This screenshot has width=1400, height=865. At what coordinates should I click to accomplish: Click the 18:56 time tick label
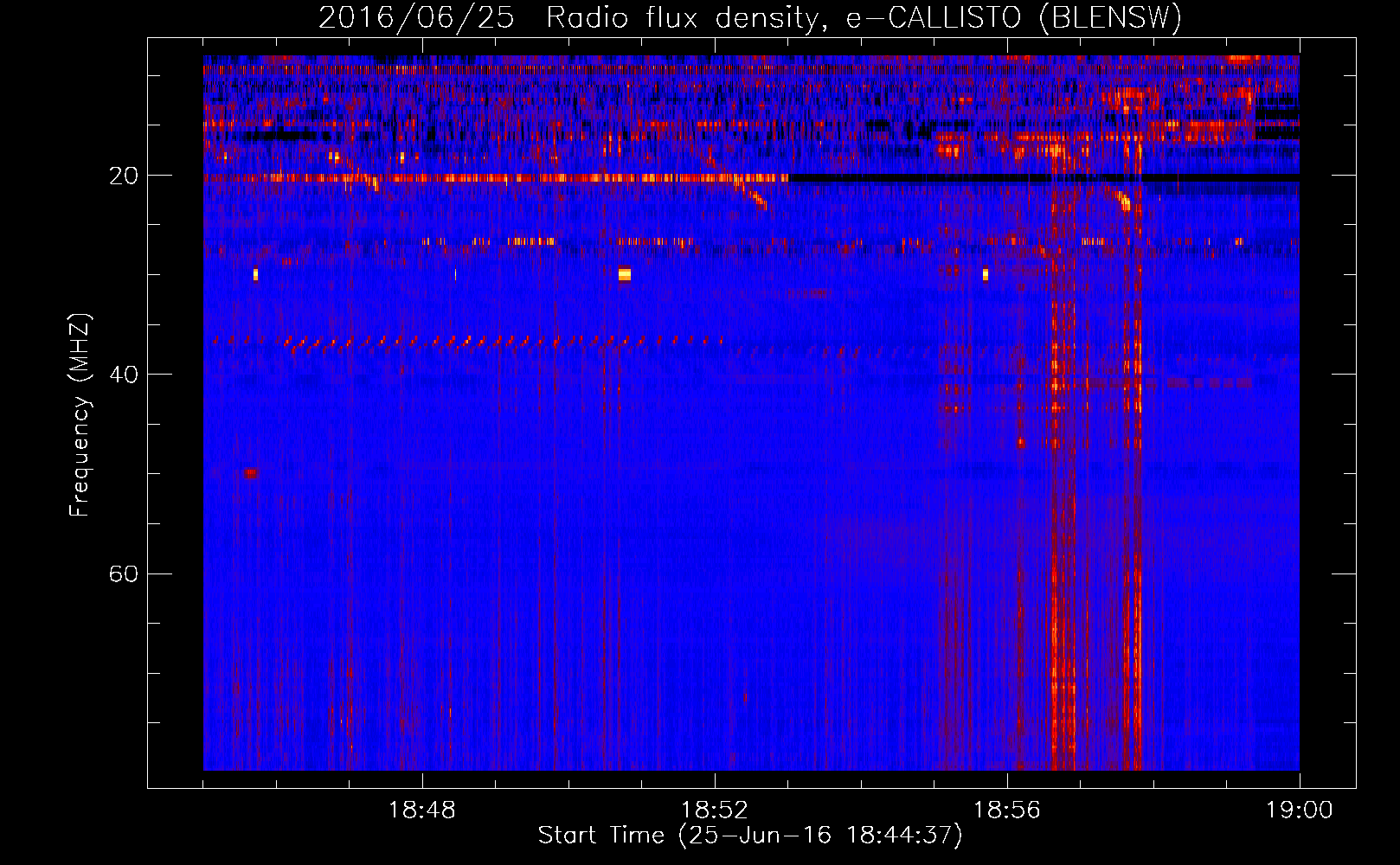click(1007, 811)
